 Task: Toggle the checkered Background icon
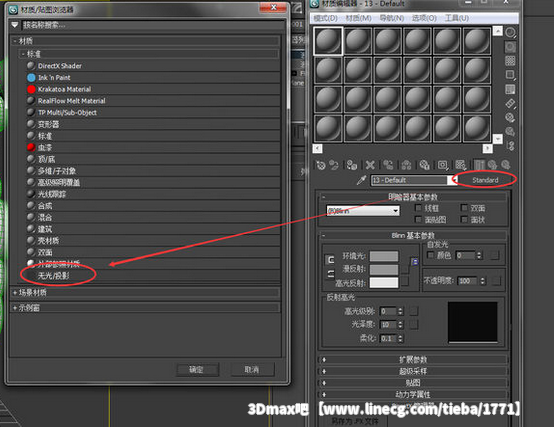[x=510, y=61]
